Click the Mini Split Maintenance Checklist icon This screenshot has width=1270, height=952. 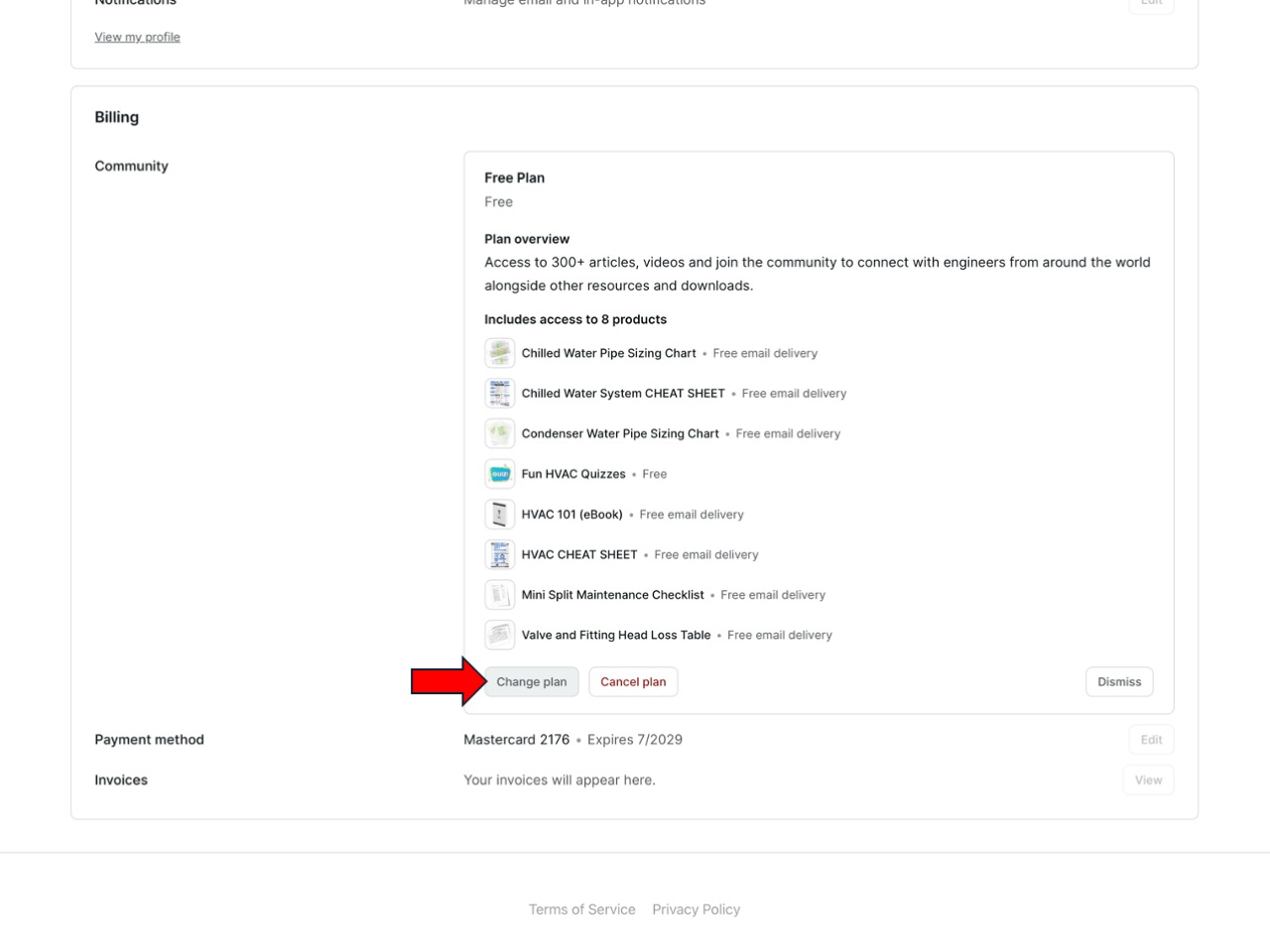point(499,595)
